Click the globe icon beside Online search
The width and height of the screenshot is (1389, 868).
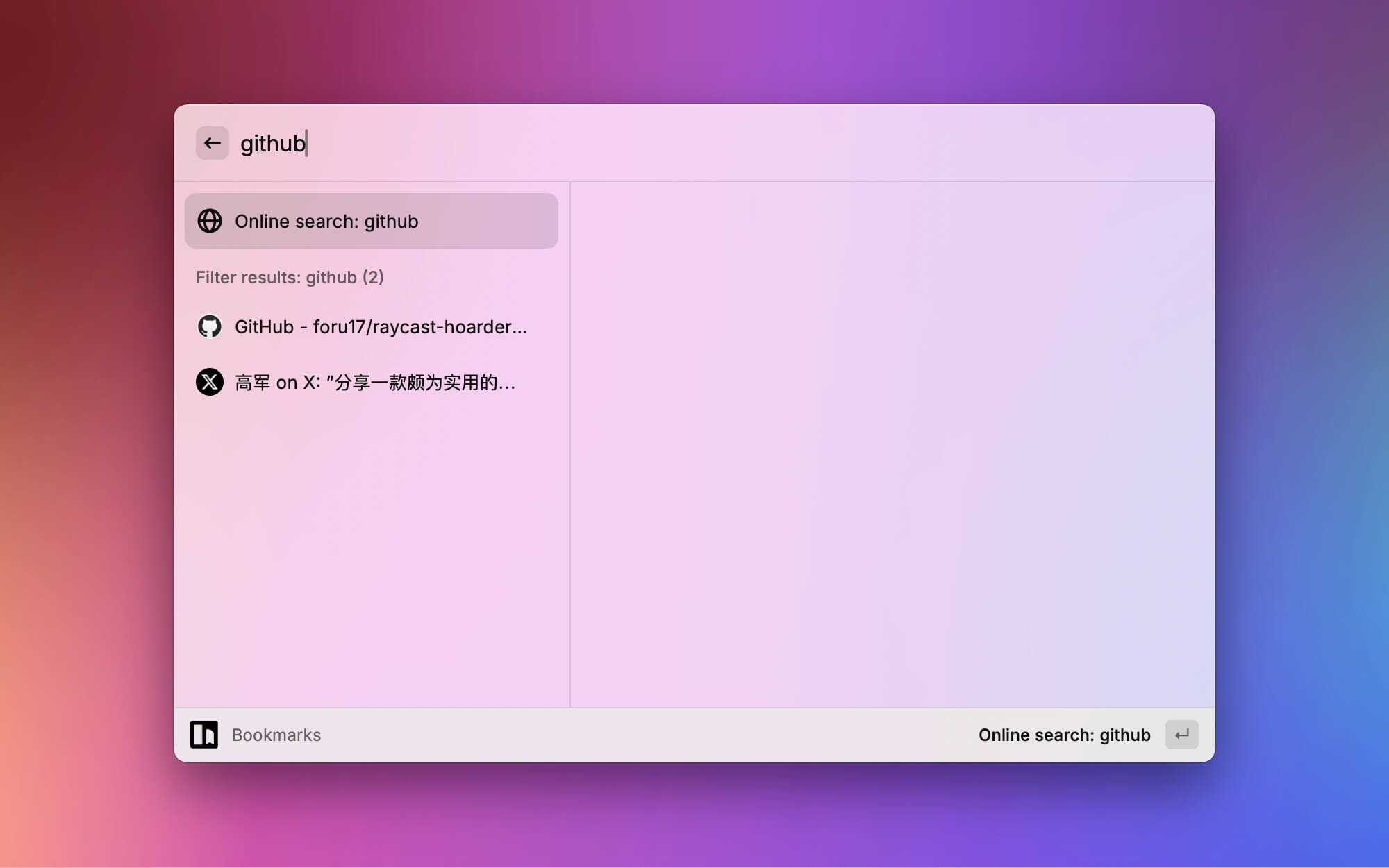pyautogui.click(x=209, y=221)
